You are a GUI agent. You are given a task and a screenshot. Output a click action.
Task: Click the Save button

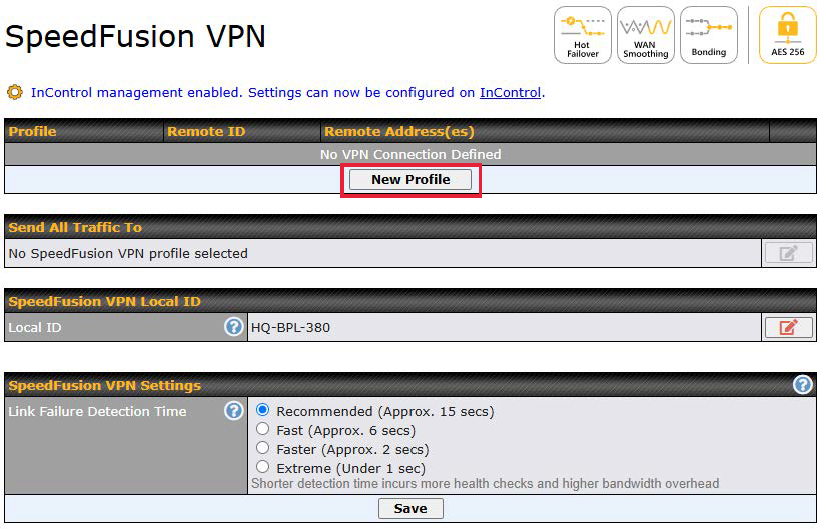[x=410, y=509]
